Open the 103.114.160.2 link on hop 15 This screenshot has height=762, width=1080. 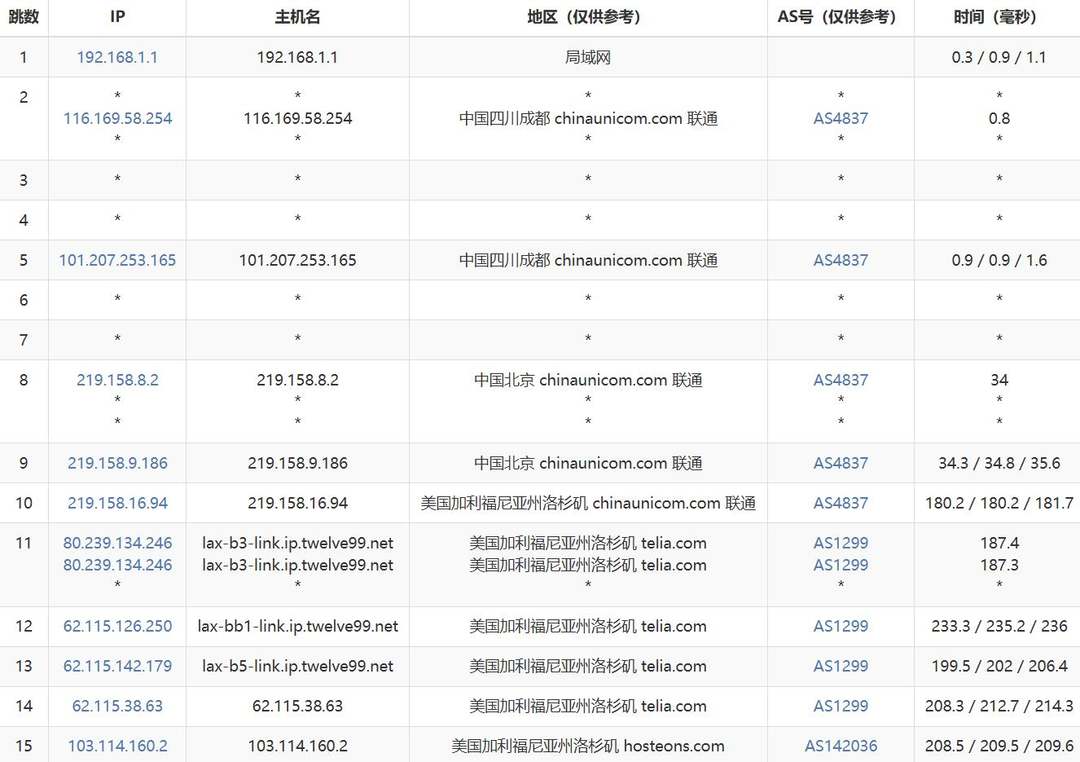click(x=117, y=745)
